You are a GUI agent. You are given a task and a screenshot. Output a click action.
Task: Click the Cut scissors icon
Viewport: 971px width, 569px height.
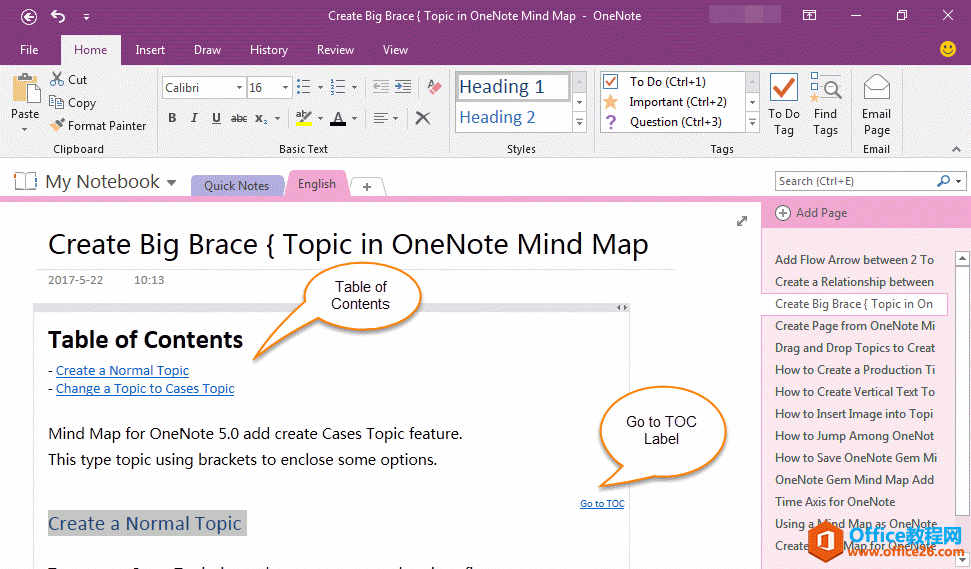[57, 80]
